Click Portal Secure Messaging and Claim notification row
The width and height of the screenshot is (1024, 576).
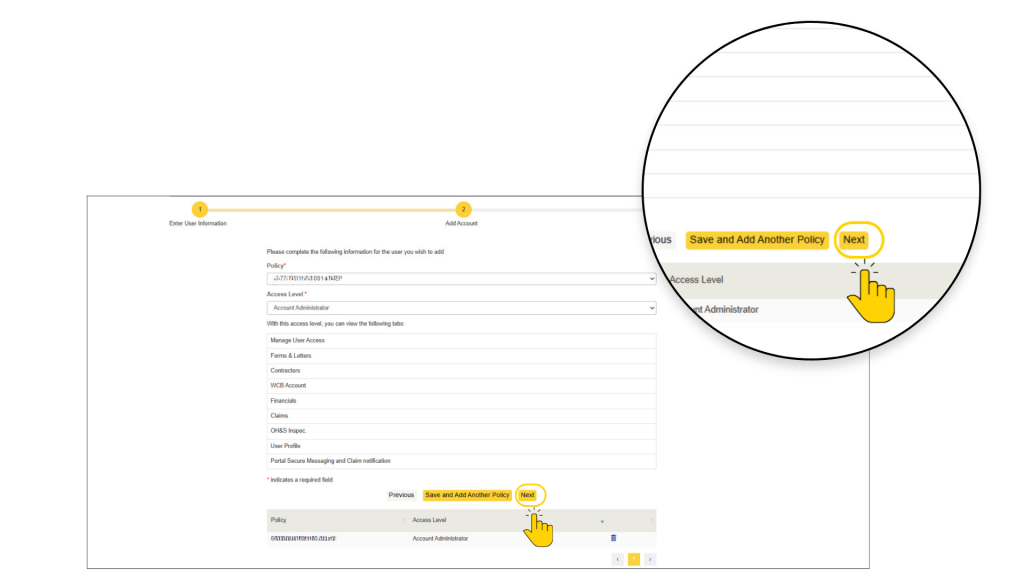[461, 460]
